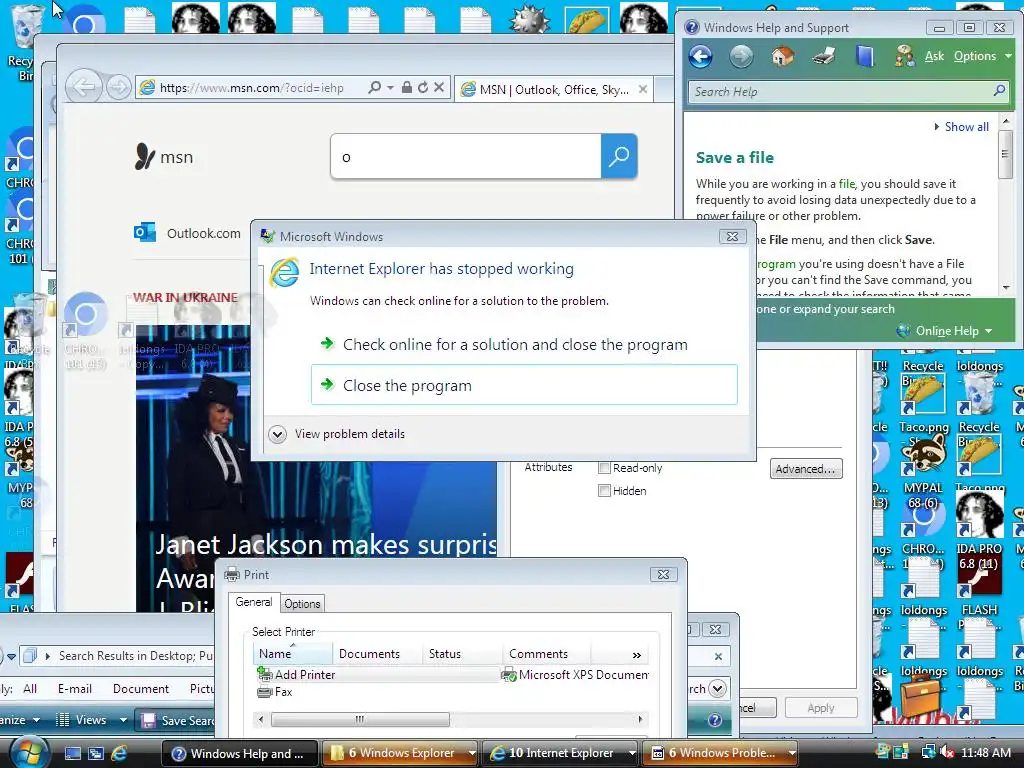1024x768 pixels.
Task: Expand the advanced search chevron
Action: pos(716,688)
